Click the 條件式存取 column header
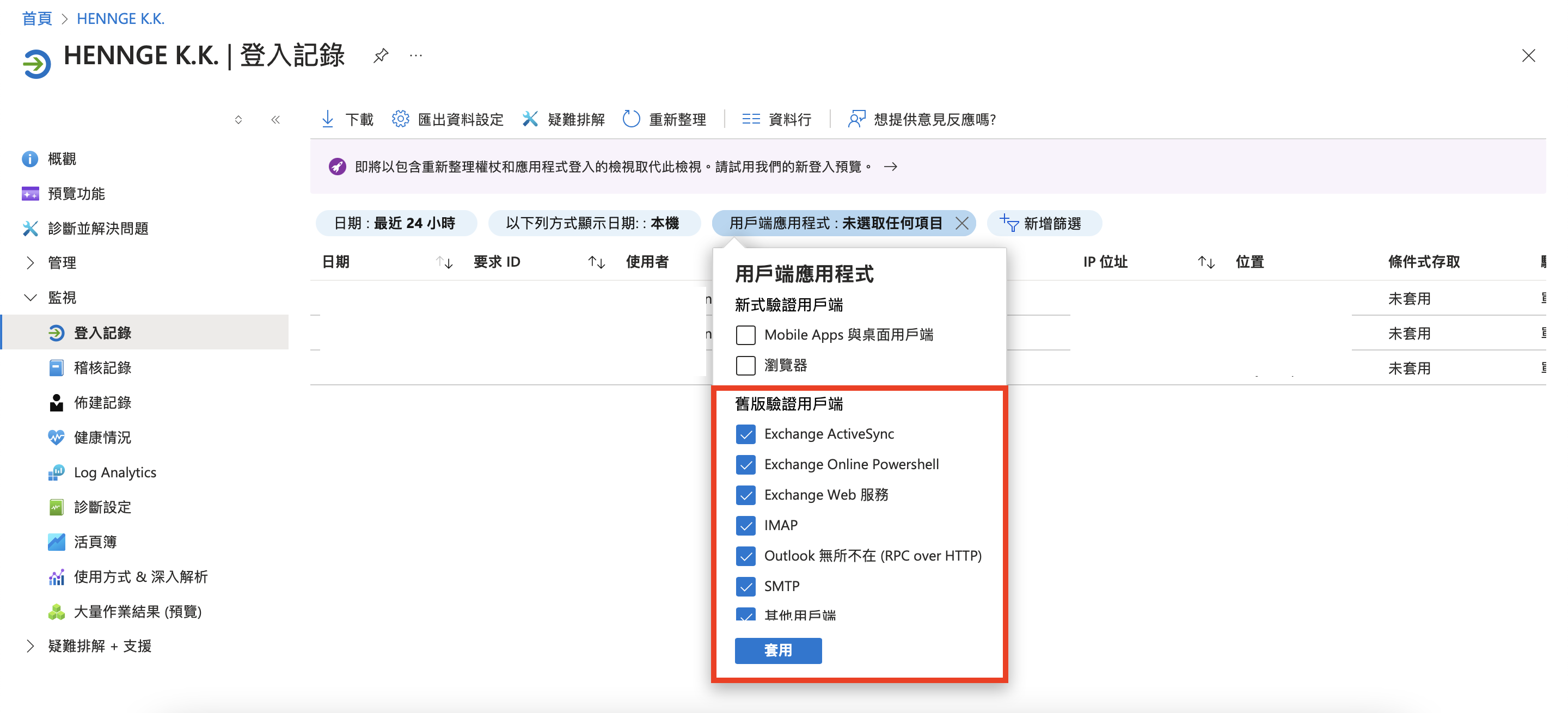This screenshot has width=1568, height=713. click(1424, 262)
